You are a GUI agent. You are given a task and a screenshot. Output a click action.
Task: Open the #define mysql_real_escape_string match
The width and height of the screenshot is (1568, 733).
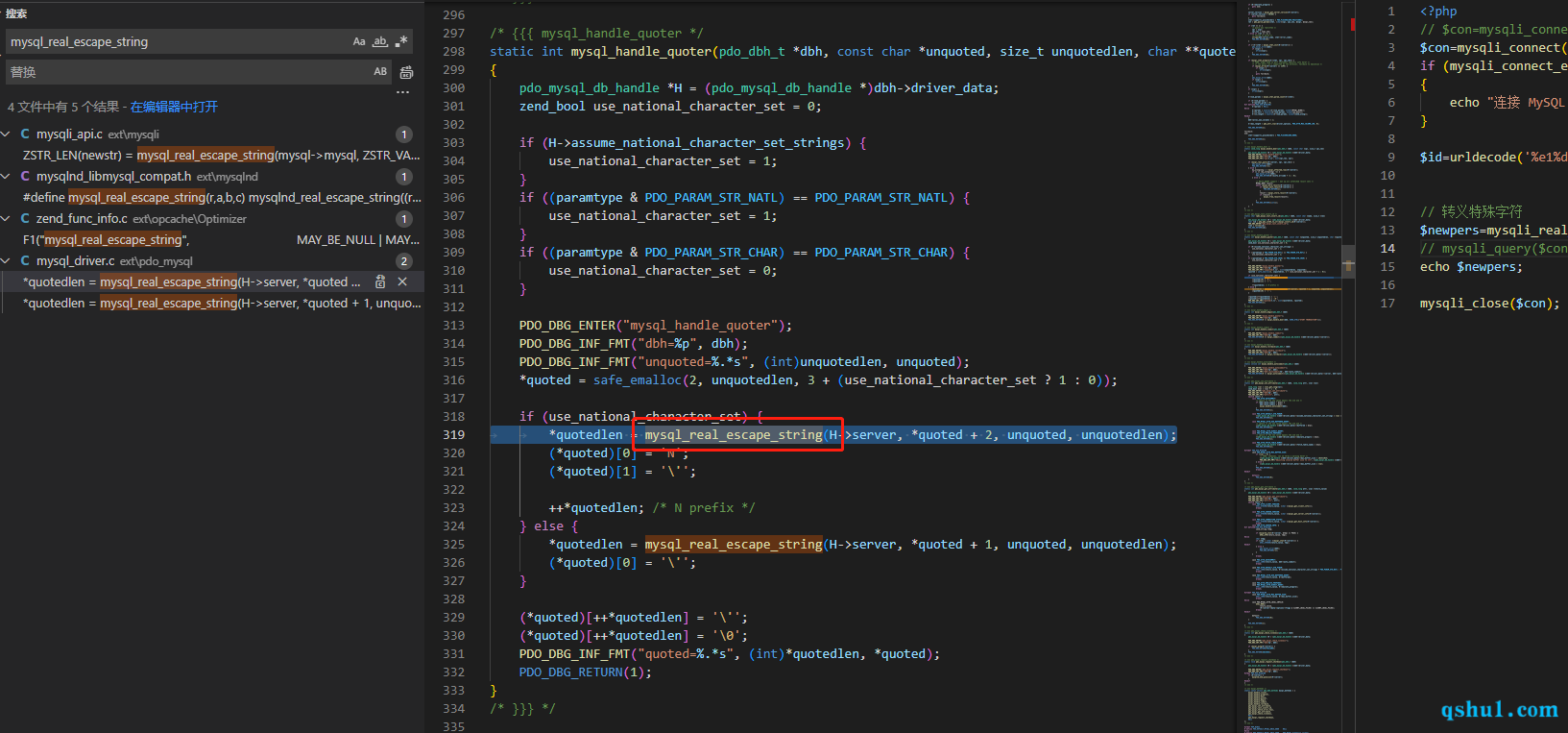221,198
